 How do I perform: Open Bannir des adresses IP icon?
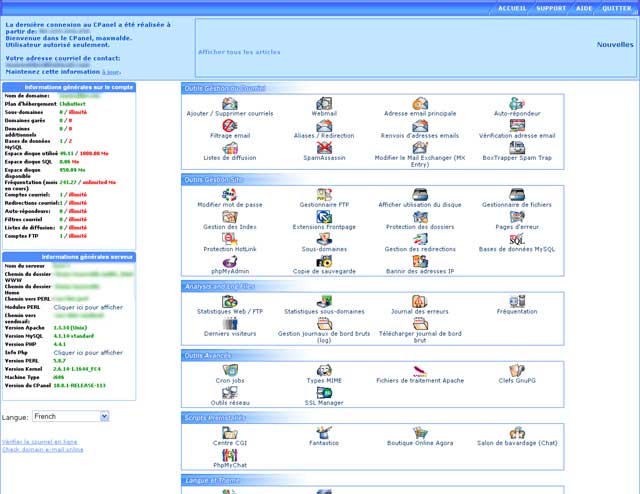tap(420, 261)
